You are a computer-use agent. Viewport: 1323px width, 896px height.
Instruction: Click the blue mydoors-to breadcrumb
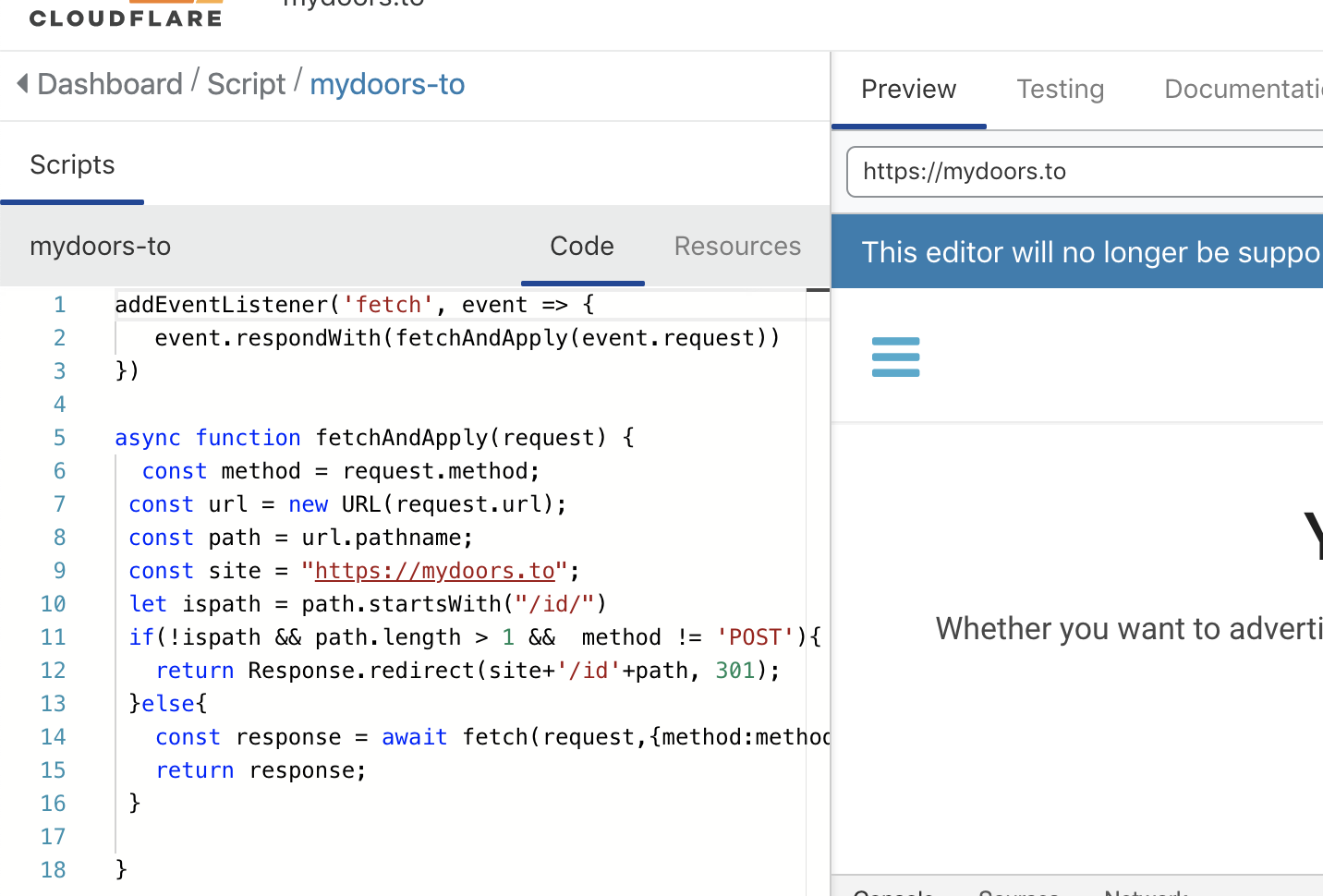pos(387,84)
